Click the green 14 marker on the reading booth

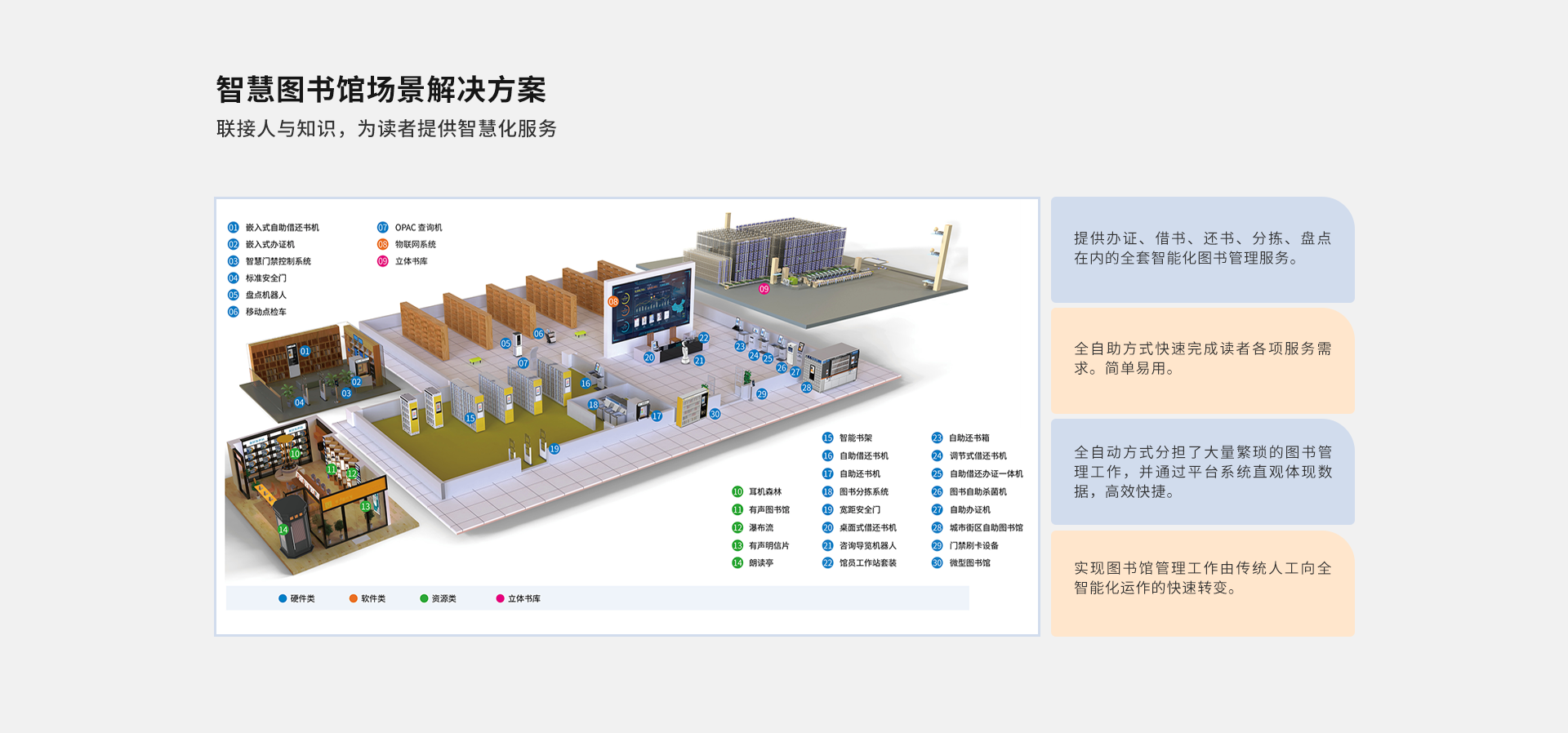click(283, 530)
